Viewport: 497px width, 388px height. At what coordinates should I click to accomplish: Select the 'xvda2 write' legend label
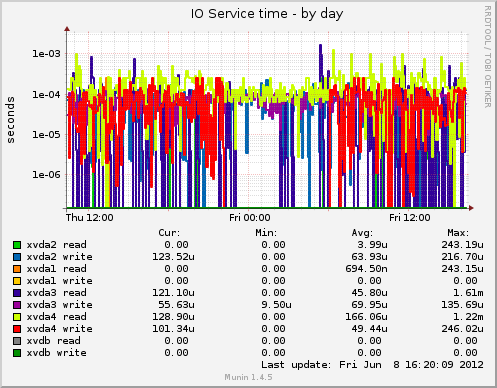coord(60,257)
